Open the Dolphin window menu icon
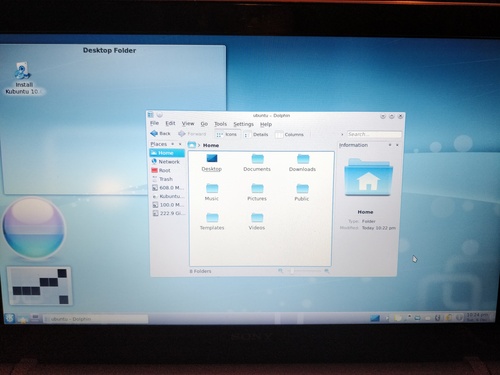500x375 pixels. 151,115
